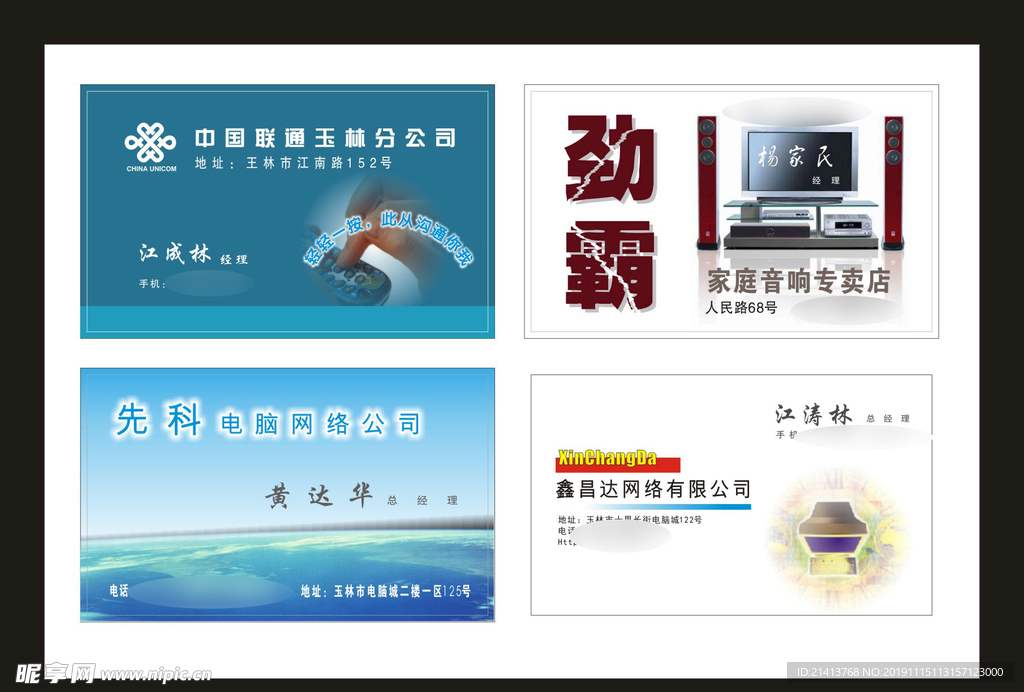Viewport: 1024px width, 692px height.
Task: Click the large character 霸
Action: click(610, 266)
